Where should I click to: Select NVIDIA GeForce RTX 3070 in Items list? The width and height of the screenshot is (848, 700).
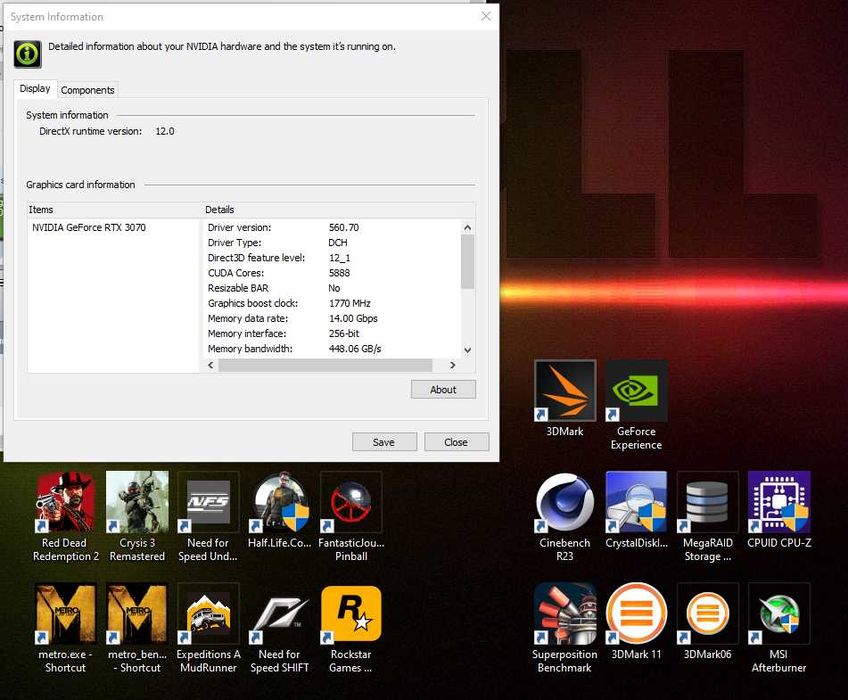[89, 227]
